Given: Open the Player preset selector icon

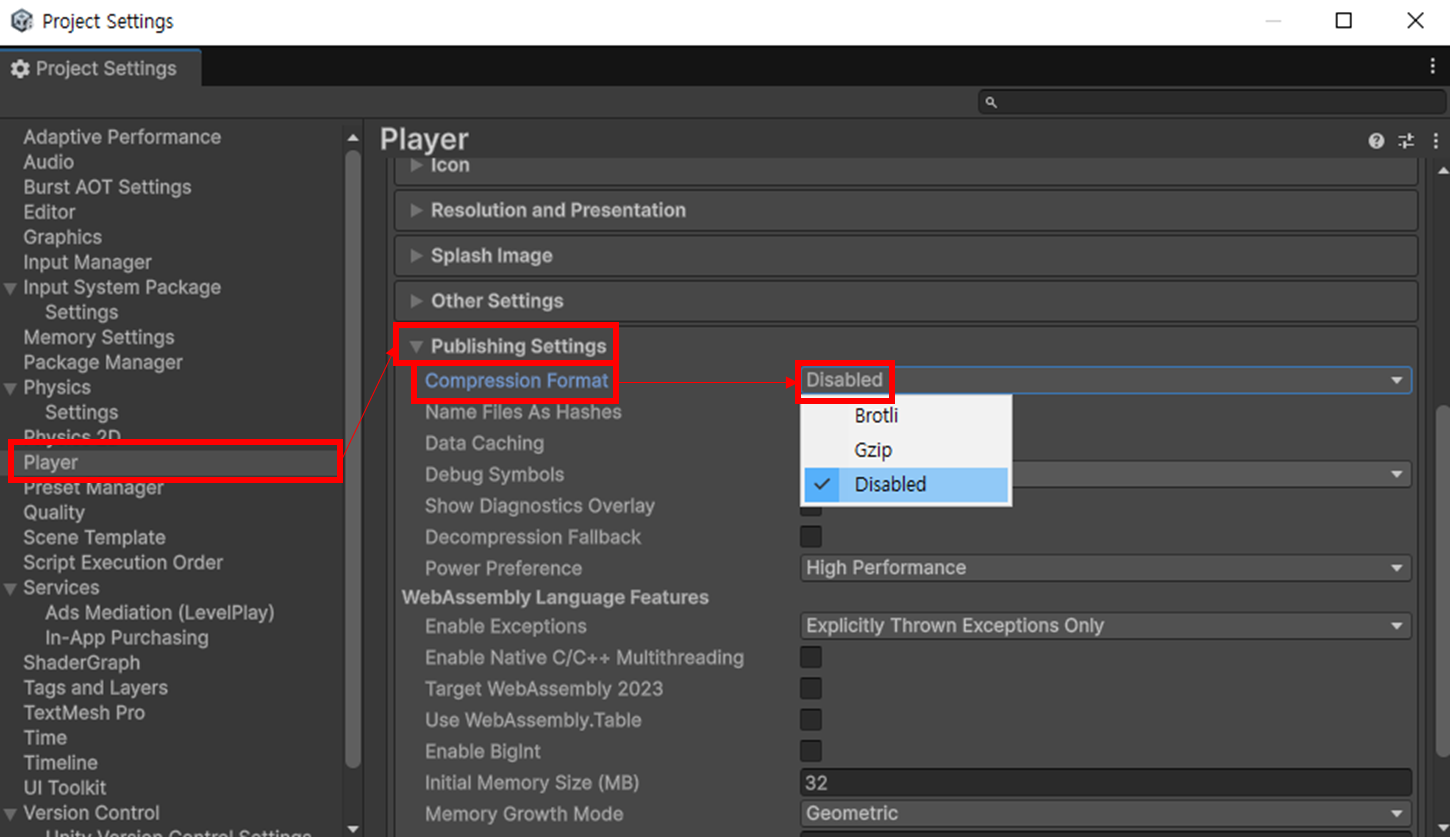Looking at the screenshot, I should pyautogui.click(x=1406, y=141).
